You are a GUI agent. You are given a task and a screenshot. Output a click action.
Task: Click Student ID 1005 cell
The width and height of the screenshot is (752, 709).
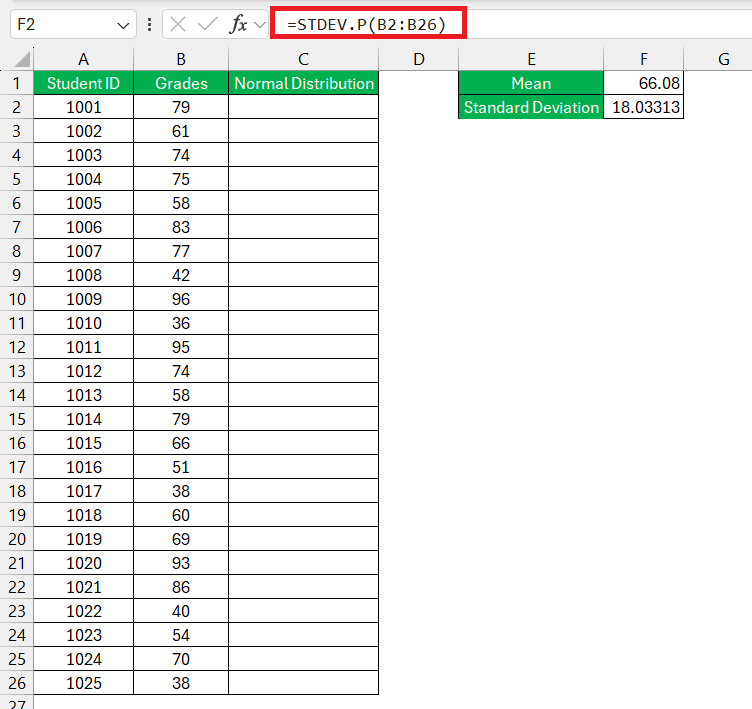coord(83,203)
